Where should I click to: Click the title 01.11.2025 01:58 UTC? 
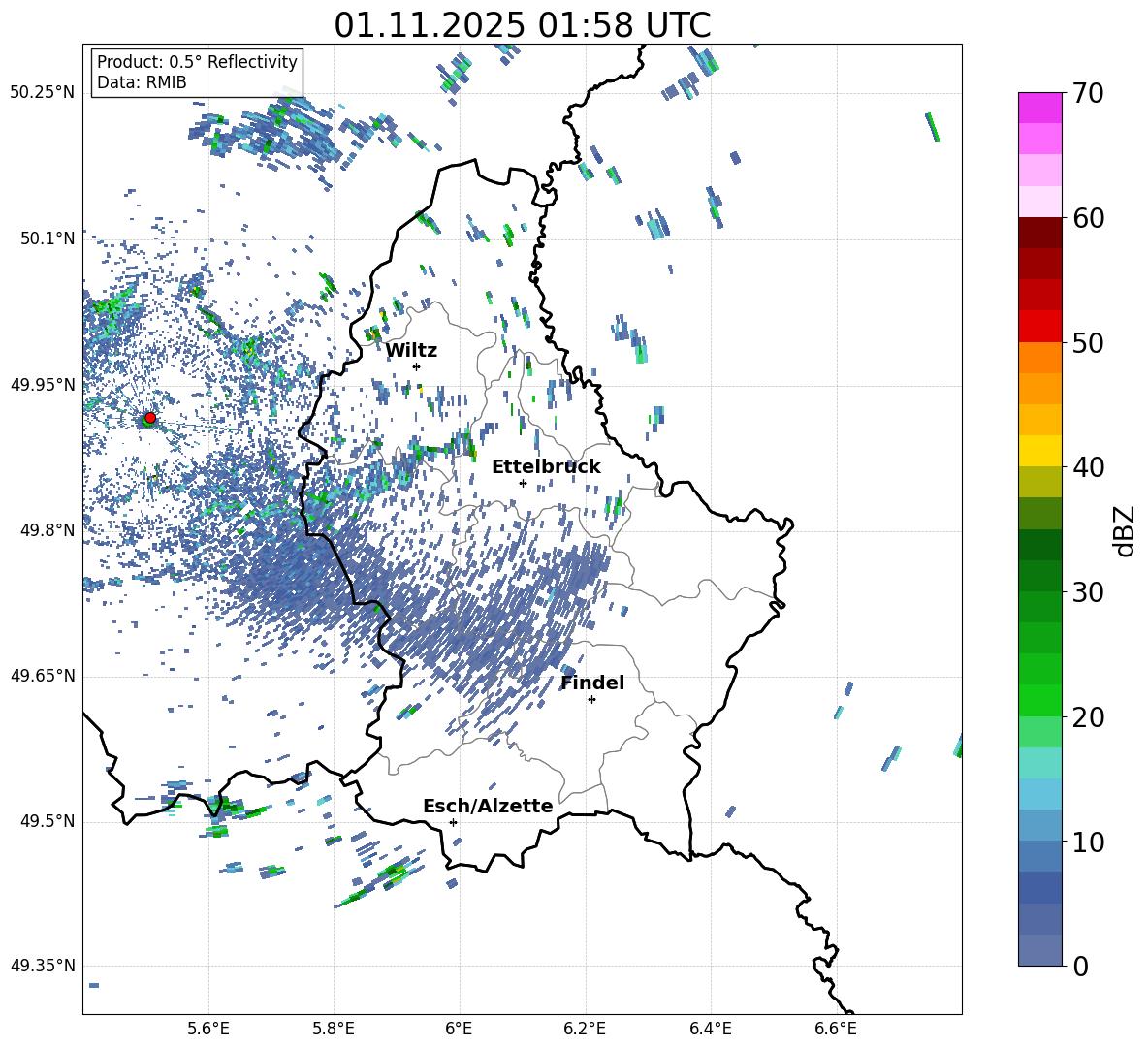(523, 25)
